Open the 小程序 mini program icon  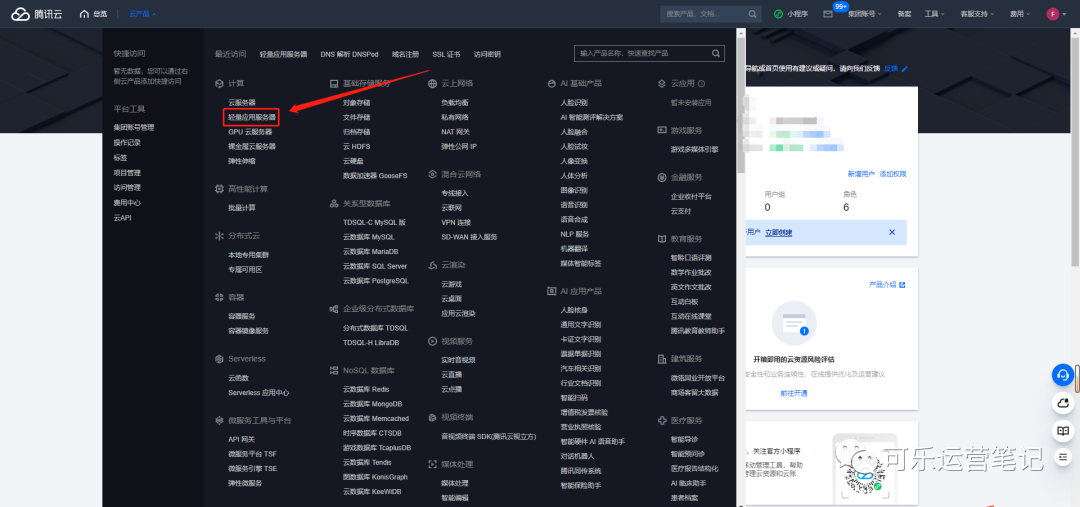778,14
